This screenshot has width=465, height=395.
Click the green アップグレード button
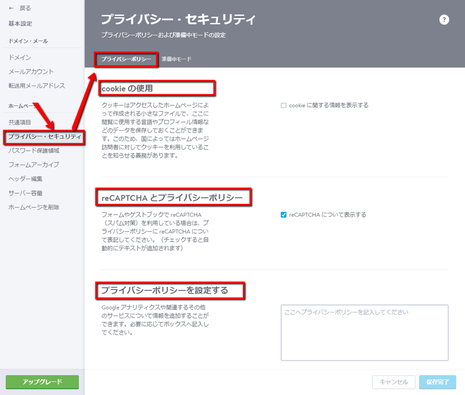(42, 382)
